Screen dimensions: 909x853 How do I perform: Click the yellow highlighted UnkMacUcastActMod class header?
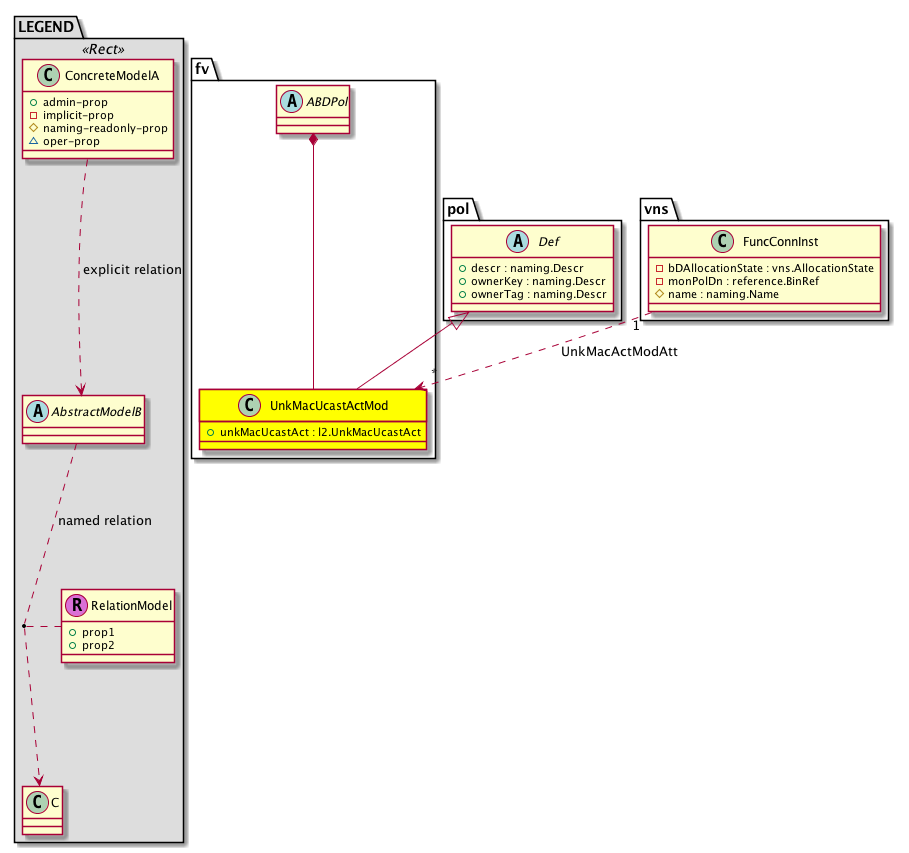pyautogui.click(x=314, y=405)
